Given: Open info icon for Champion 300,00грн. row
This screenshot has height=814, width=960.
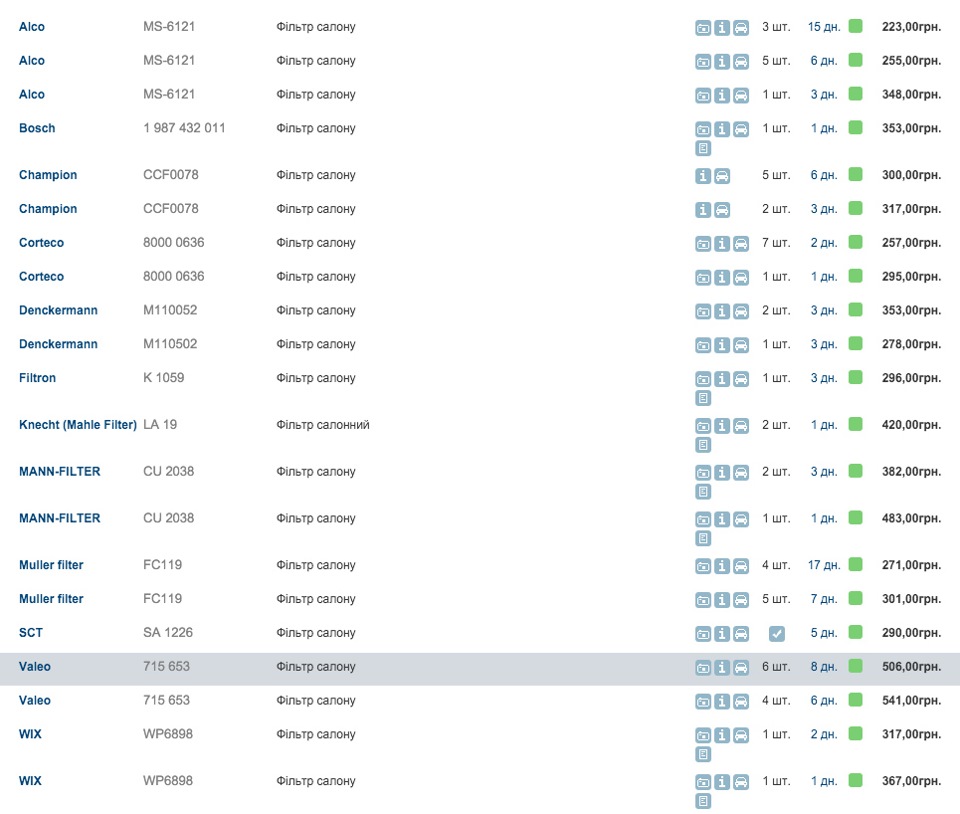Looking at the screenshot, I should coord(703,176).
